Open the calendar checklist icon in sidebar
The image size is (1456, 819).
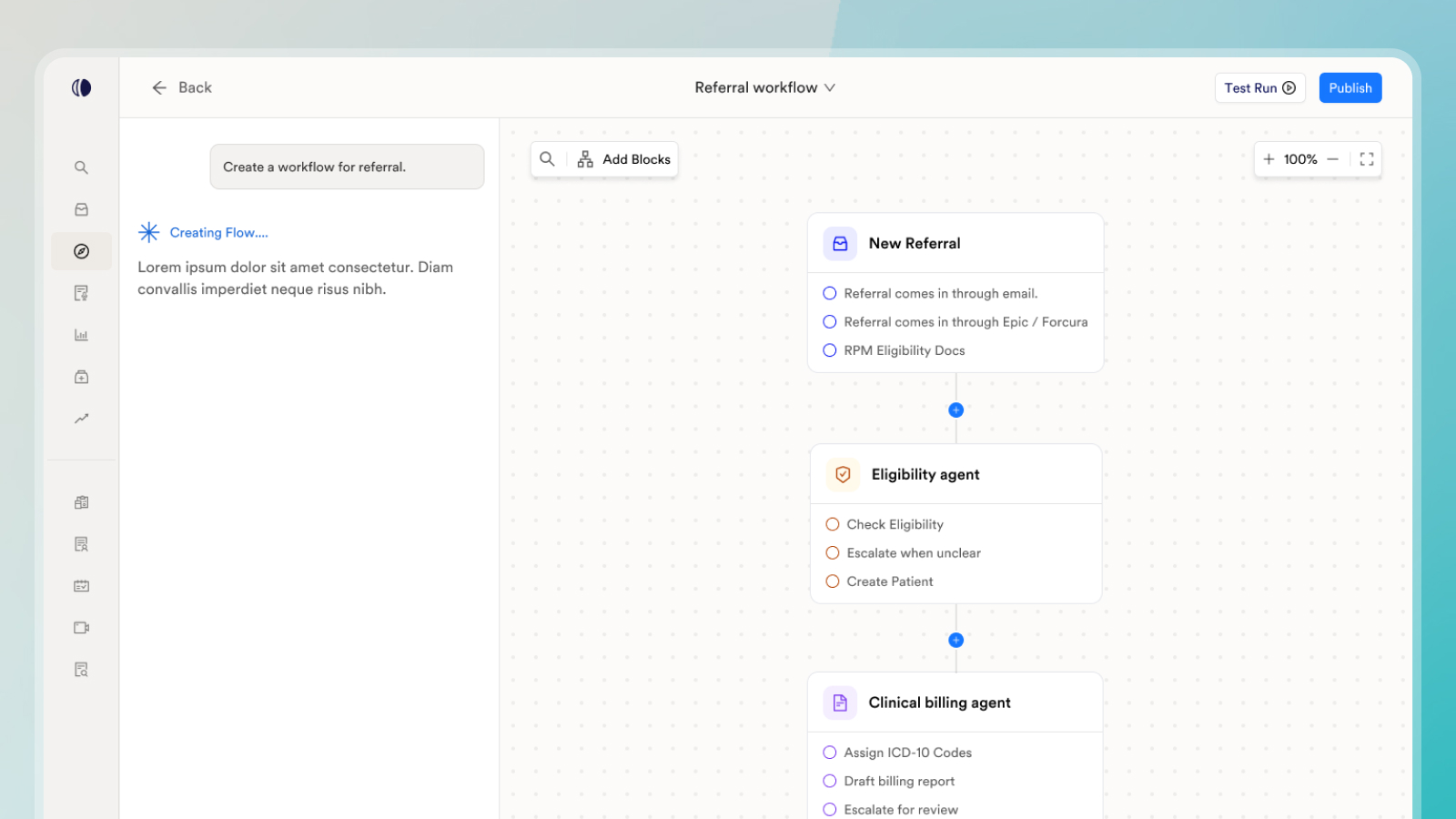pos(81,586)
